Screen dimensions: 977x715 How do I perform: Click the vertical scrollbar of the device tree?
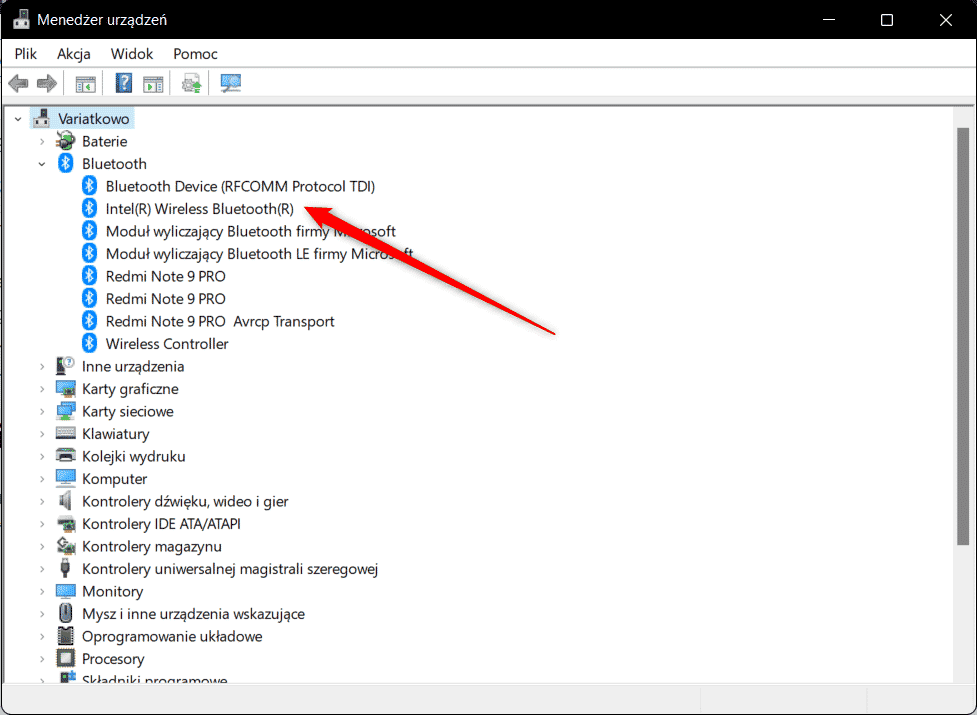(x=963, y=336)
